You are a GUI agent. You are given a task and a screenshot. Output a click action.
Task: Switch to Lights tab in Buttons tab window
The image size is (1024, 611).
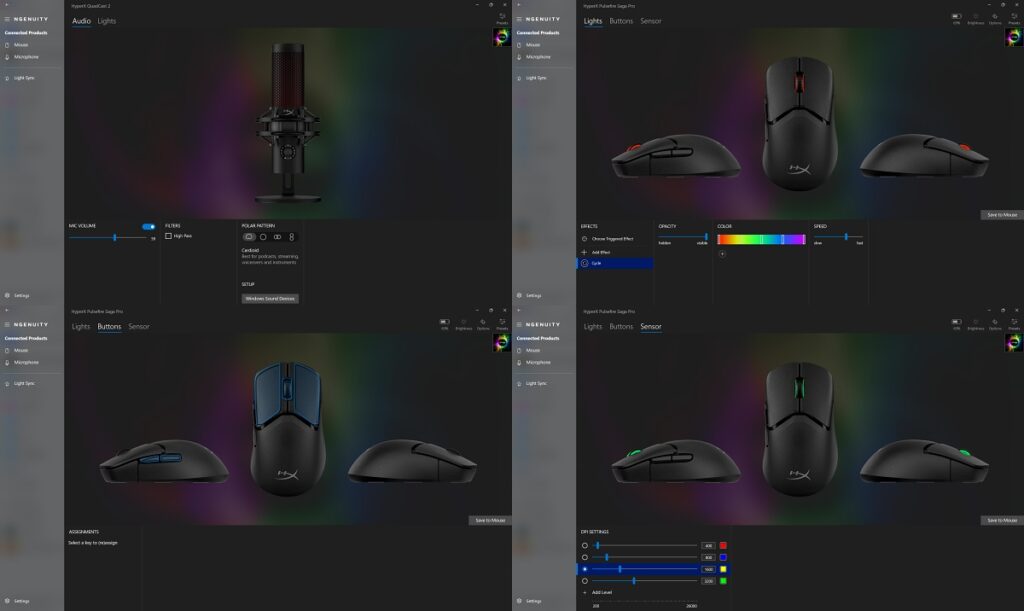tap(81, 326)
